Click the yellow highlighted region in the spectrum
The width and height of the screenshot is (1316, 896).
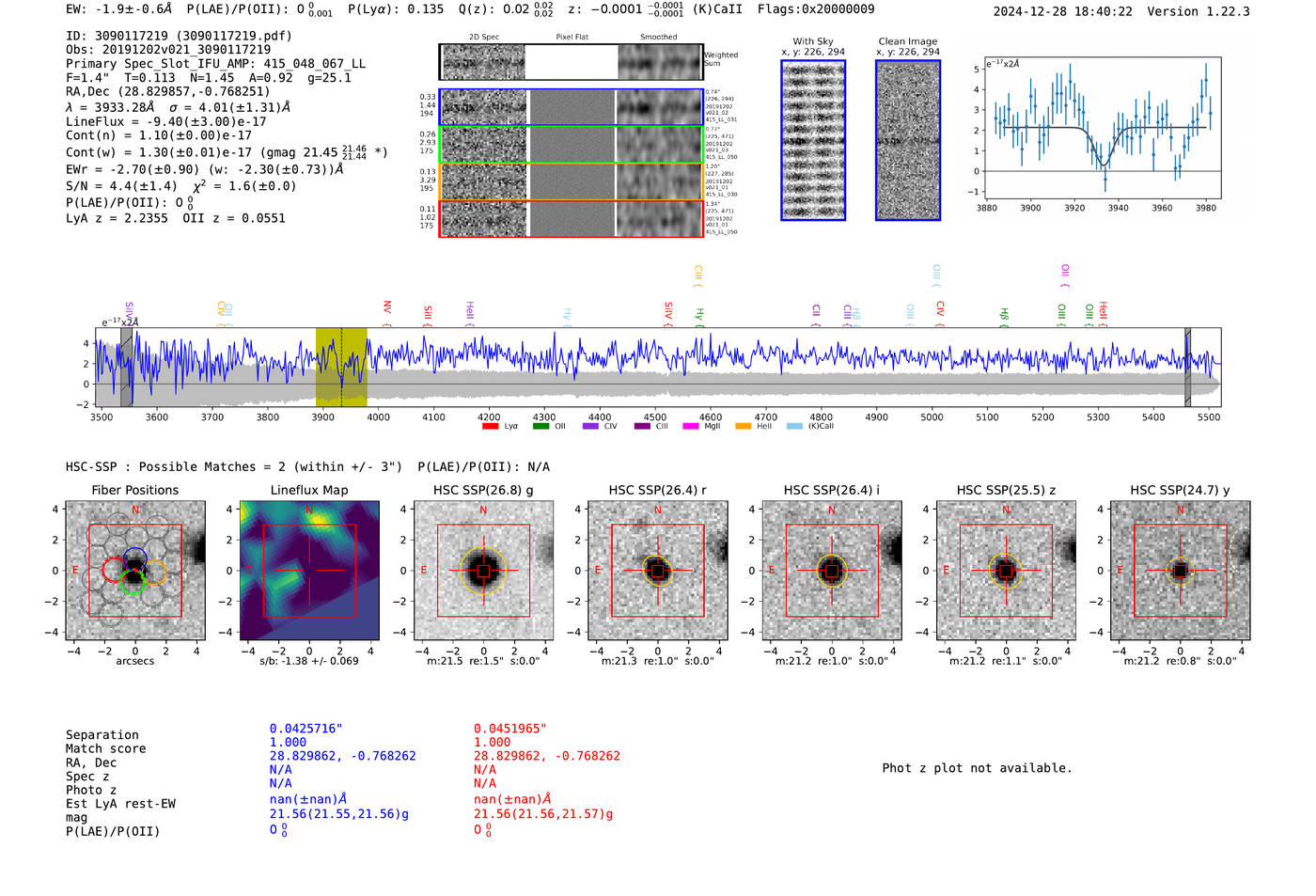click(341, 368)
